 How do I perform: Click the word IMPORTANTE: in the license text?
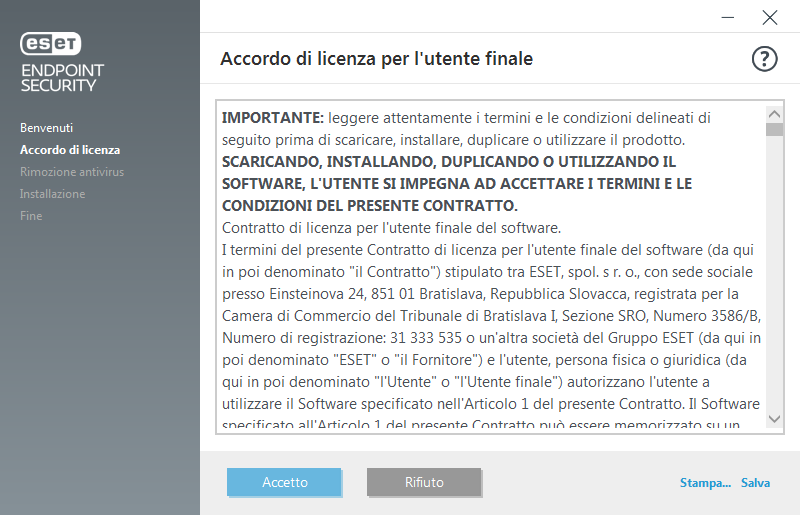[273, 118]
